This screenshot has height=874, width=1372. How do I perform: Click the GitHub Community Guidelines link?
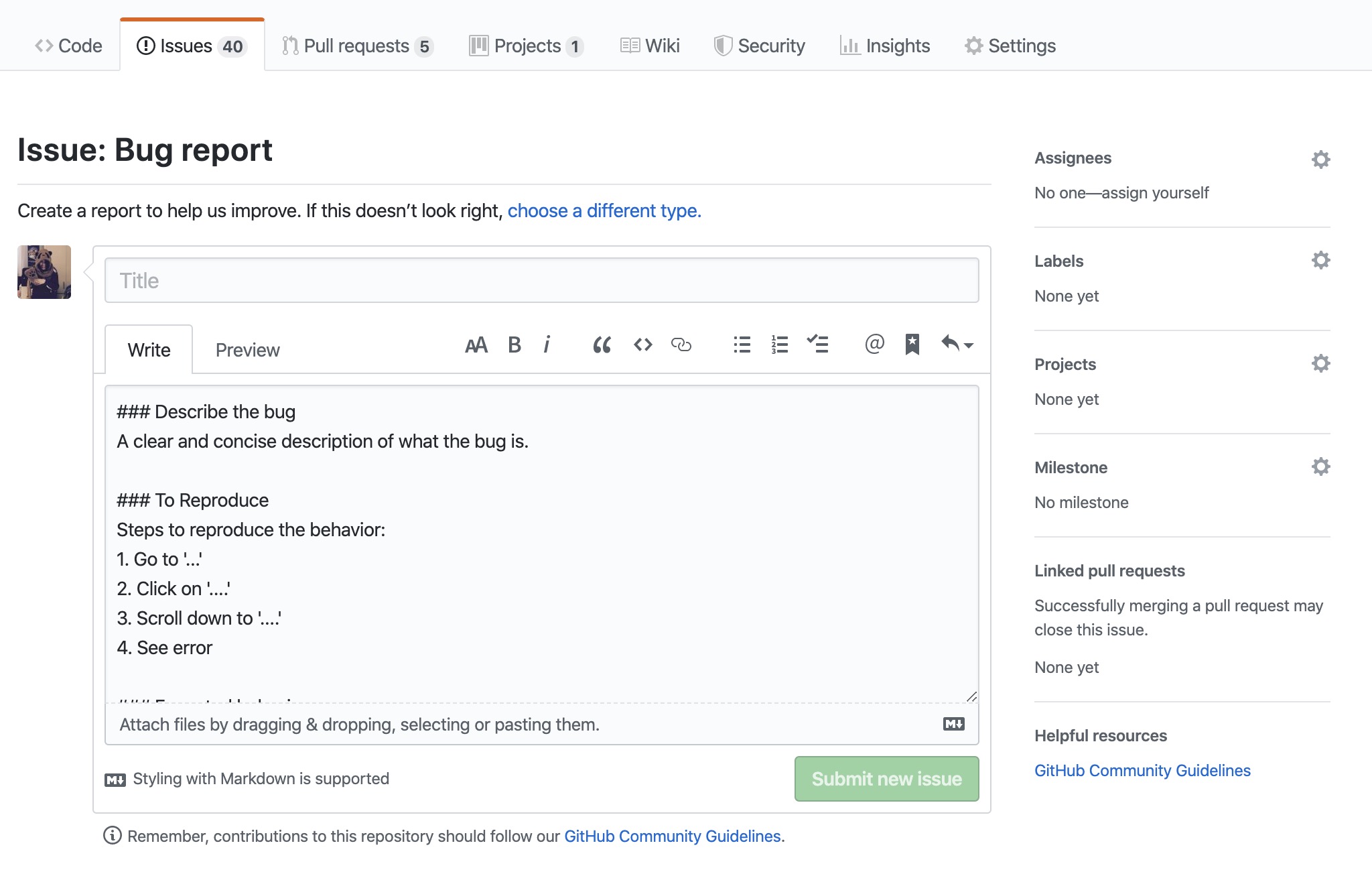coord(1143,769)
